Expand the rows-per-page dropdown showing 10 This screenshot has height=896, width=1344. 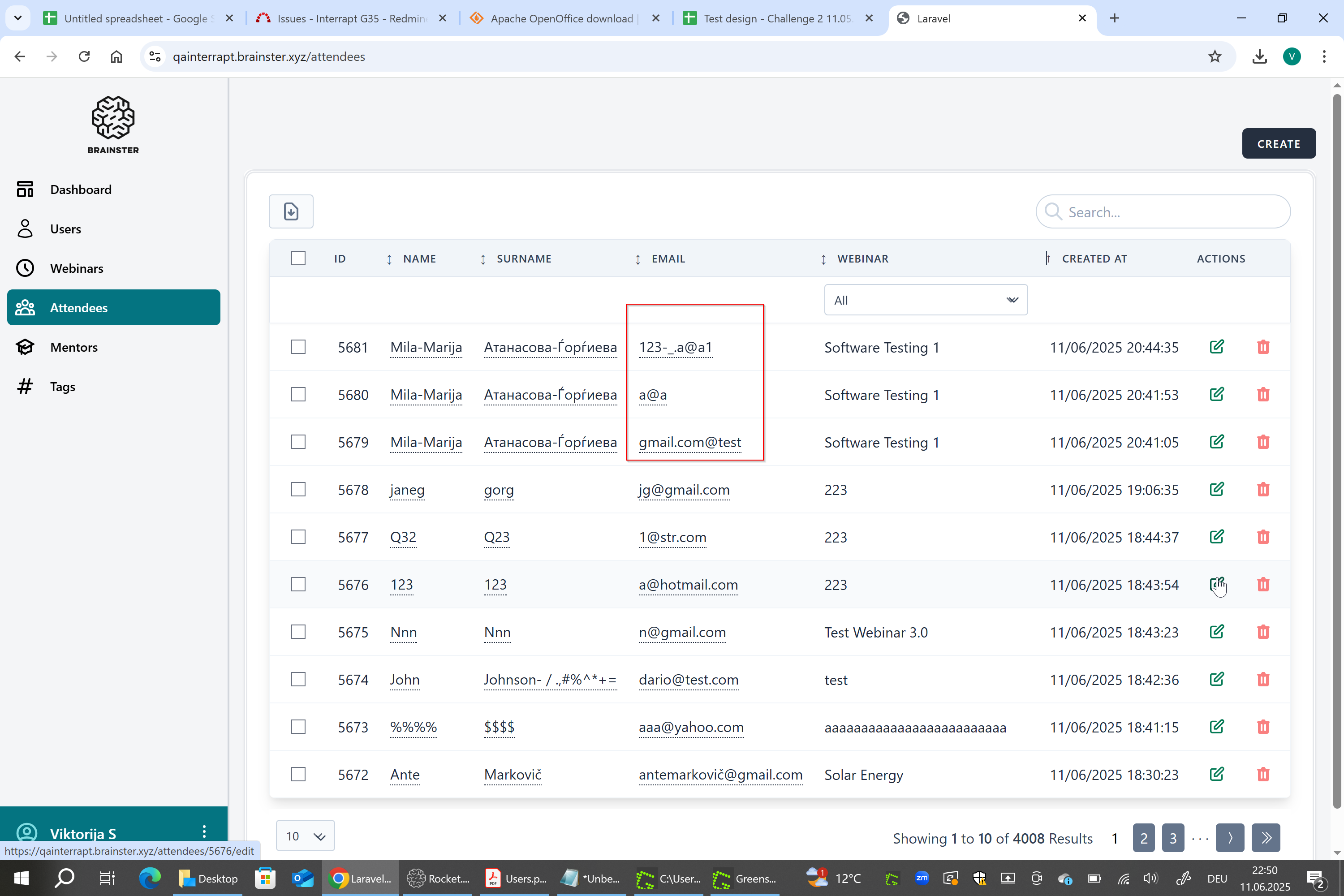(x=305, y=836)
